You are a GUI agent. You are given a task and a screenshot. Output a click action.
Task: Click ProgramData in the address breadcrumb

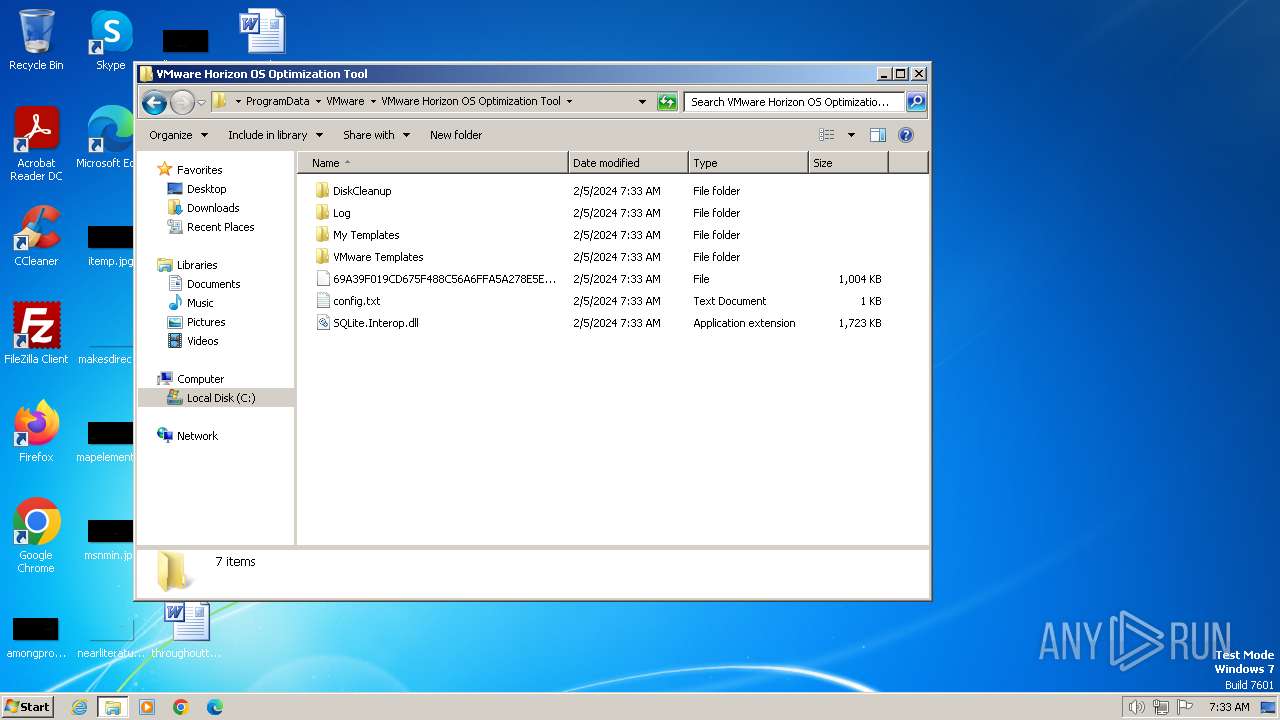277,101
